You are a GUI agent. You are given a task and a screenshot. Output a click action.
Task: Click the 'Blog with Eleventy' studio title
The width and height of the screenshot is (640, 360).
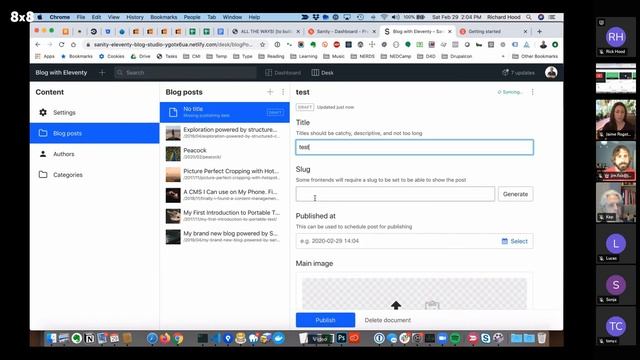click(61, 73)
